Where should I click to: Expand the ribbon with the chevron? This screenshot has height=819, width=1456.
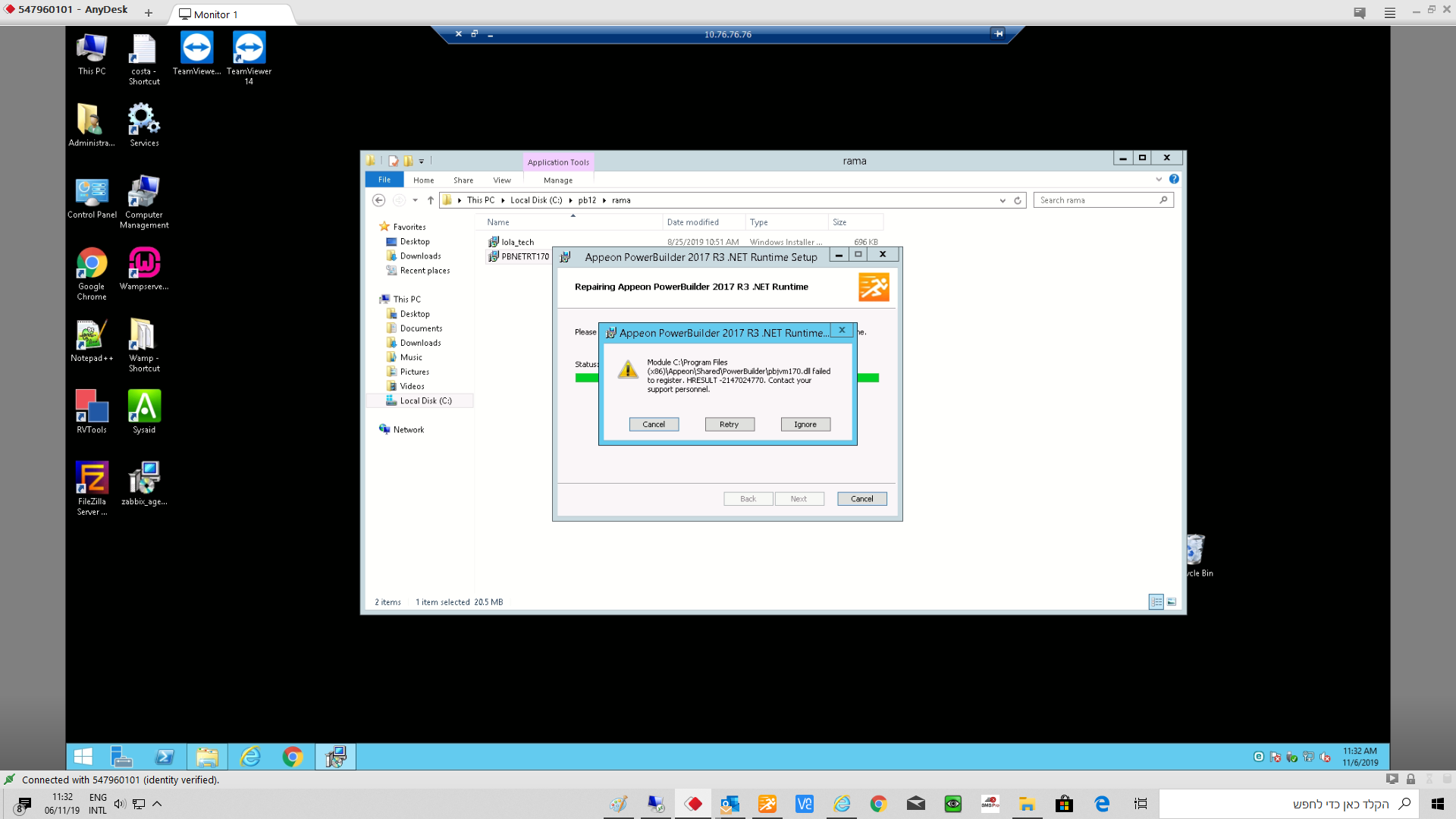pos(1159,180)
